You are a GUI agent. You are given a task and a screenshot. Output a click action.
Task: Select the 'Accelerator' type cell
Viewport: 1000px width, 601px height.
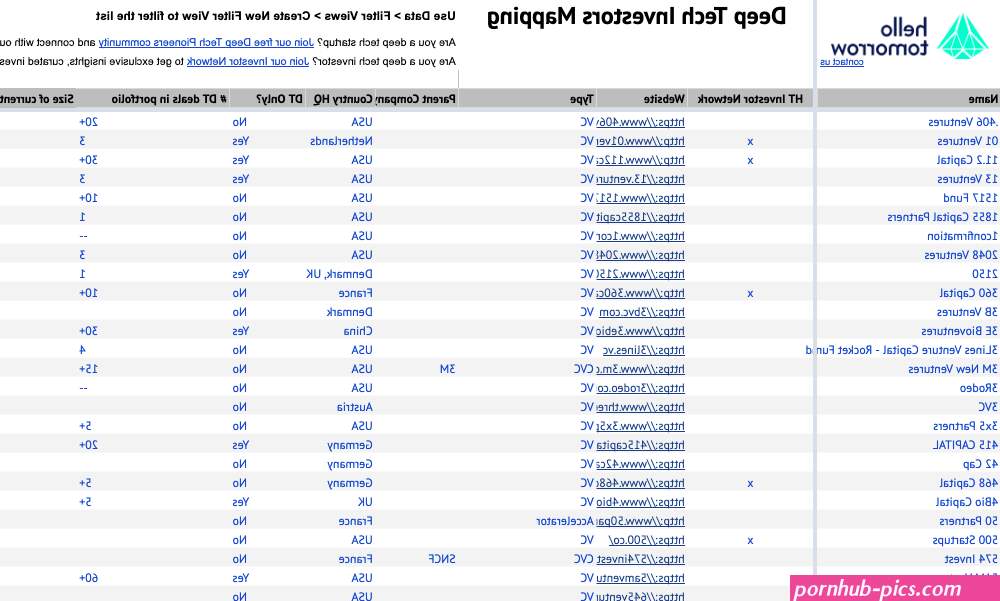(x=565, y=521)
